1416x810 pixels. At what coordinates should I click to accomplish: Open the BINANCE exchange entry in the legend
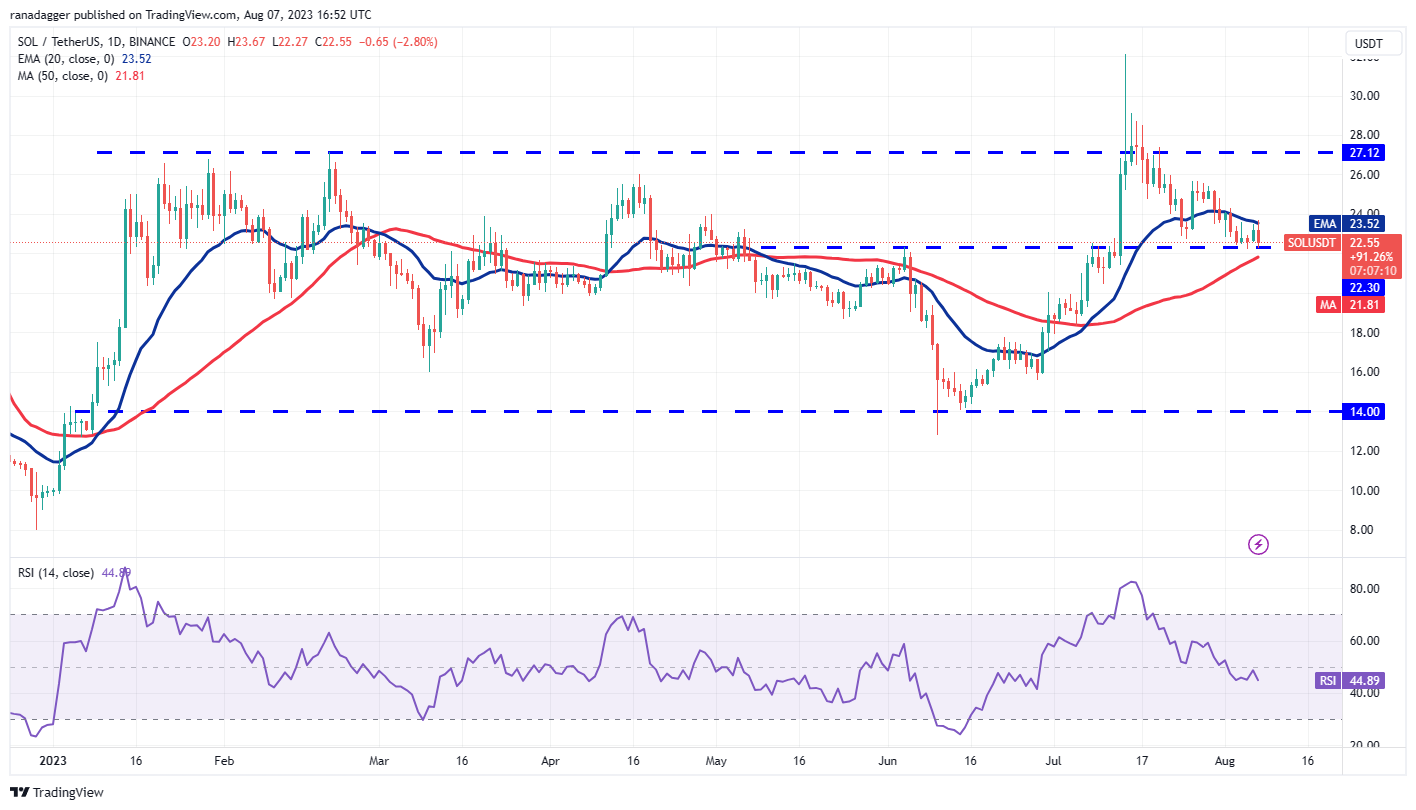coord(152,42)
